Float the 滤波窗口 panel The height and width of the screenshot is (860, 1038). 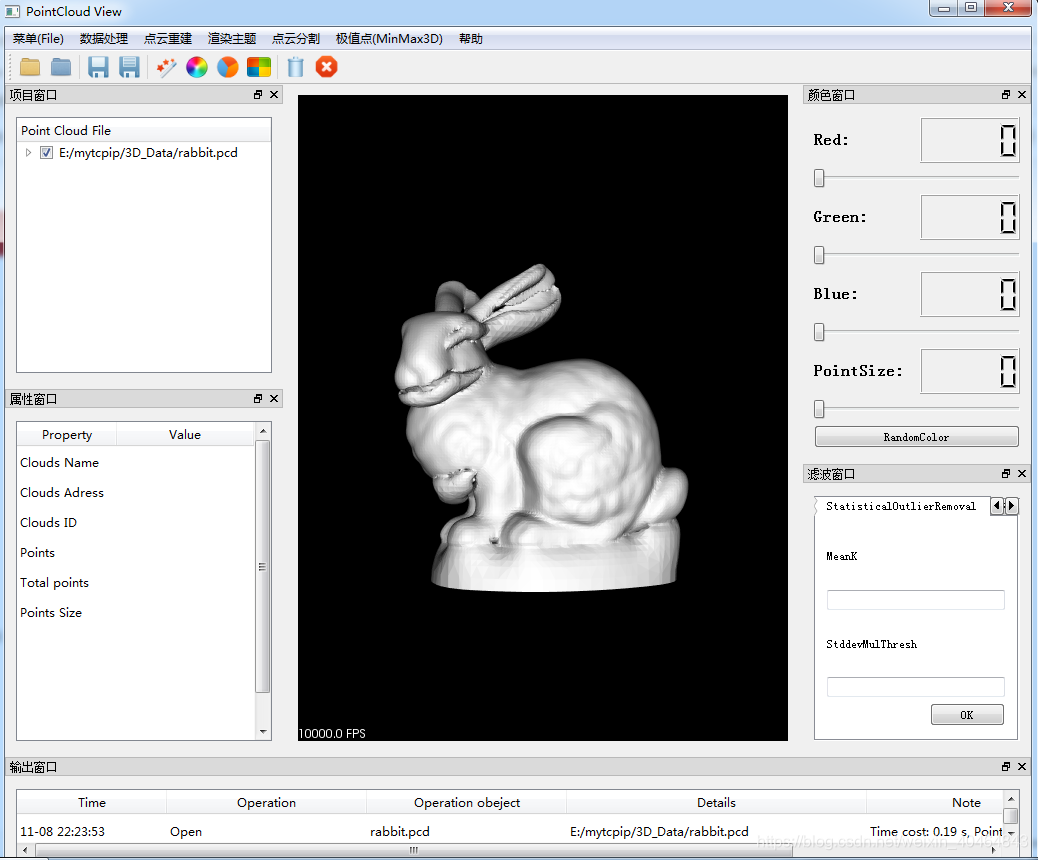point(1006,473)
